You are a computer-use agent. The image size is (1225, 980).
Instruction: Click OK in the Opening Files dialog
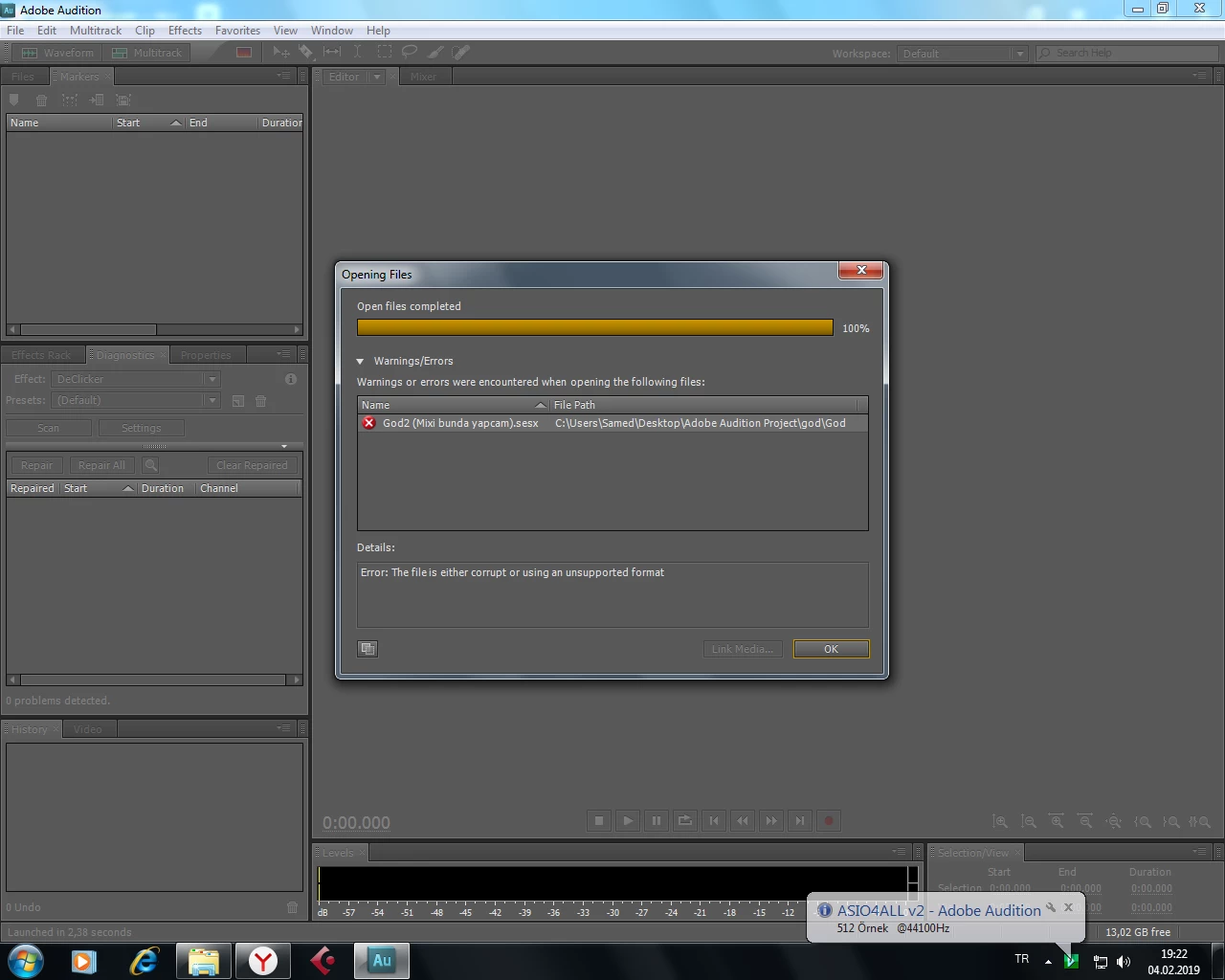coord(831,649)
